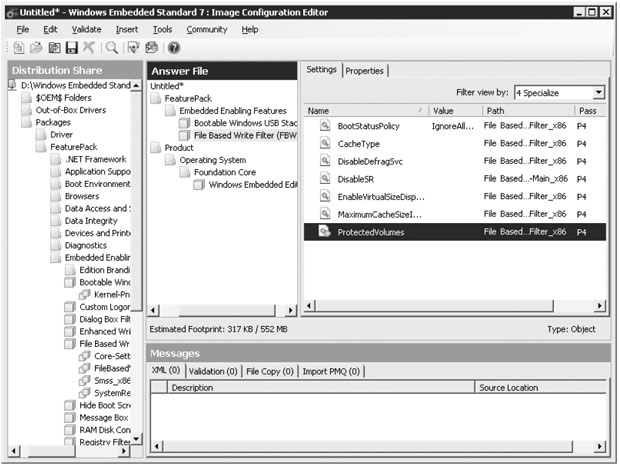This screenshot has width=620, height=467.
Task: Click the IgnoreAll value of BootStatusPolicy
Action: click(x=452, y=126)
